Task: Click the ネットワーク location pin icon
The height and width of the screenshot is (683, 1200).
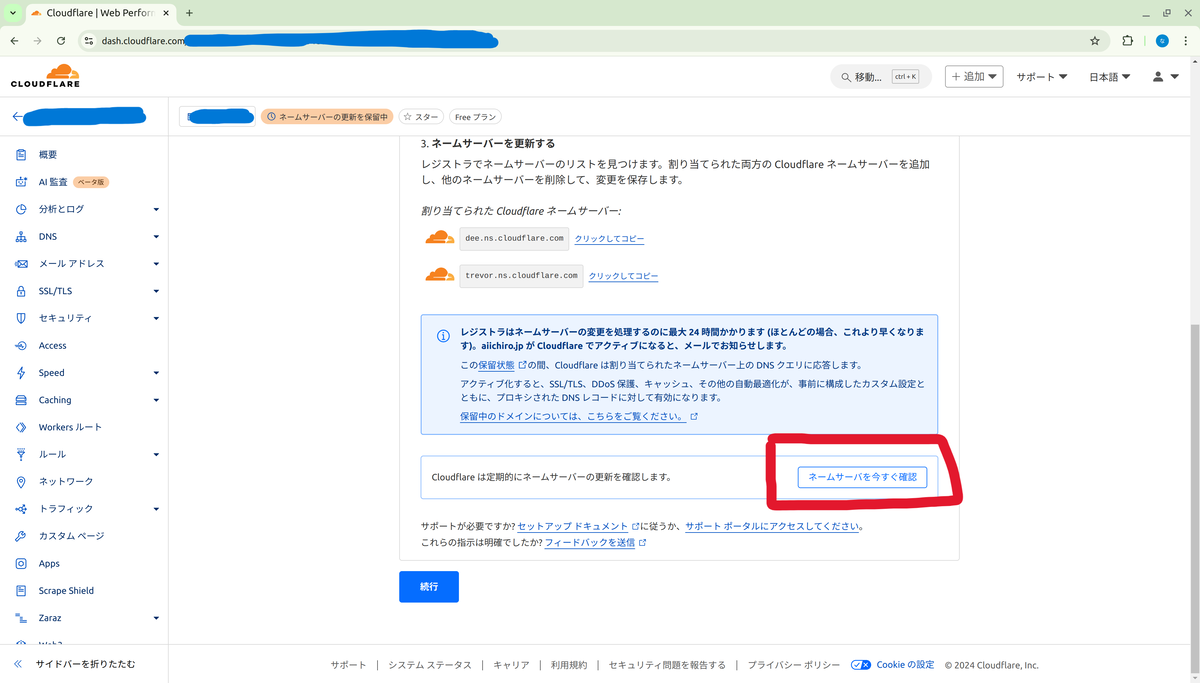Action: point(21,482)
